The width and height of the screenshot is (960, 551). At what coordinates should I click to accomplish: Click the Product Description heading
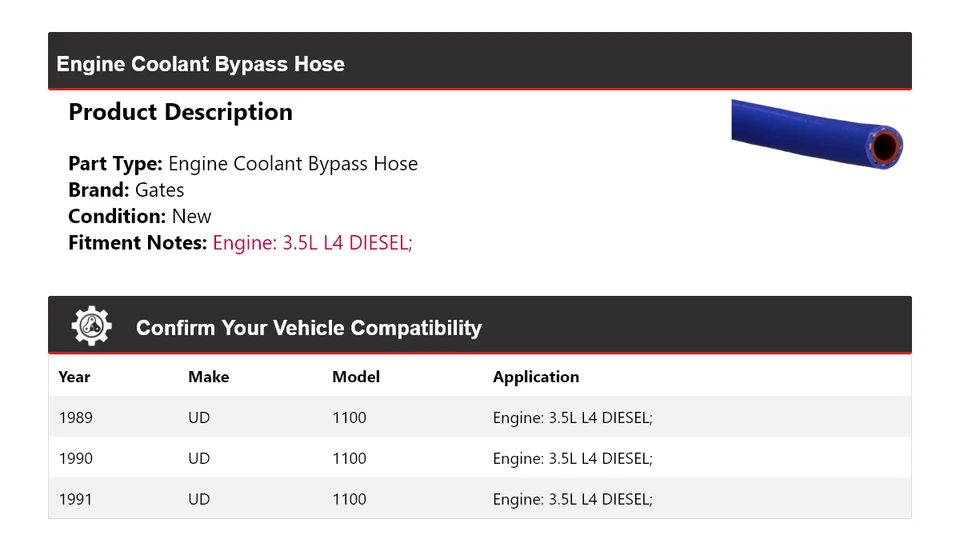[x=180, y=112]
